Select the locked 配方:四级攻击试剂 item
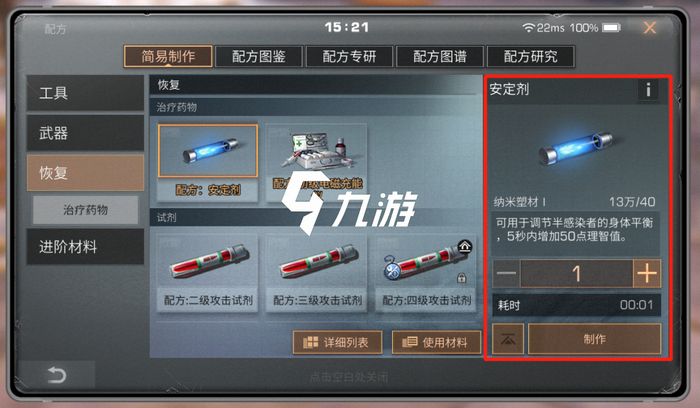The image size is (700, 408). click(x=426, y=273)
